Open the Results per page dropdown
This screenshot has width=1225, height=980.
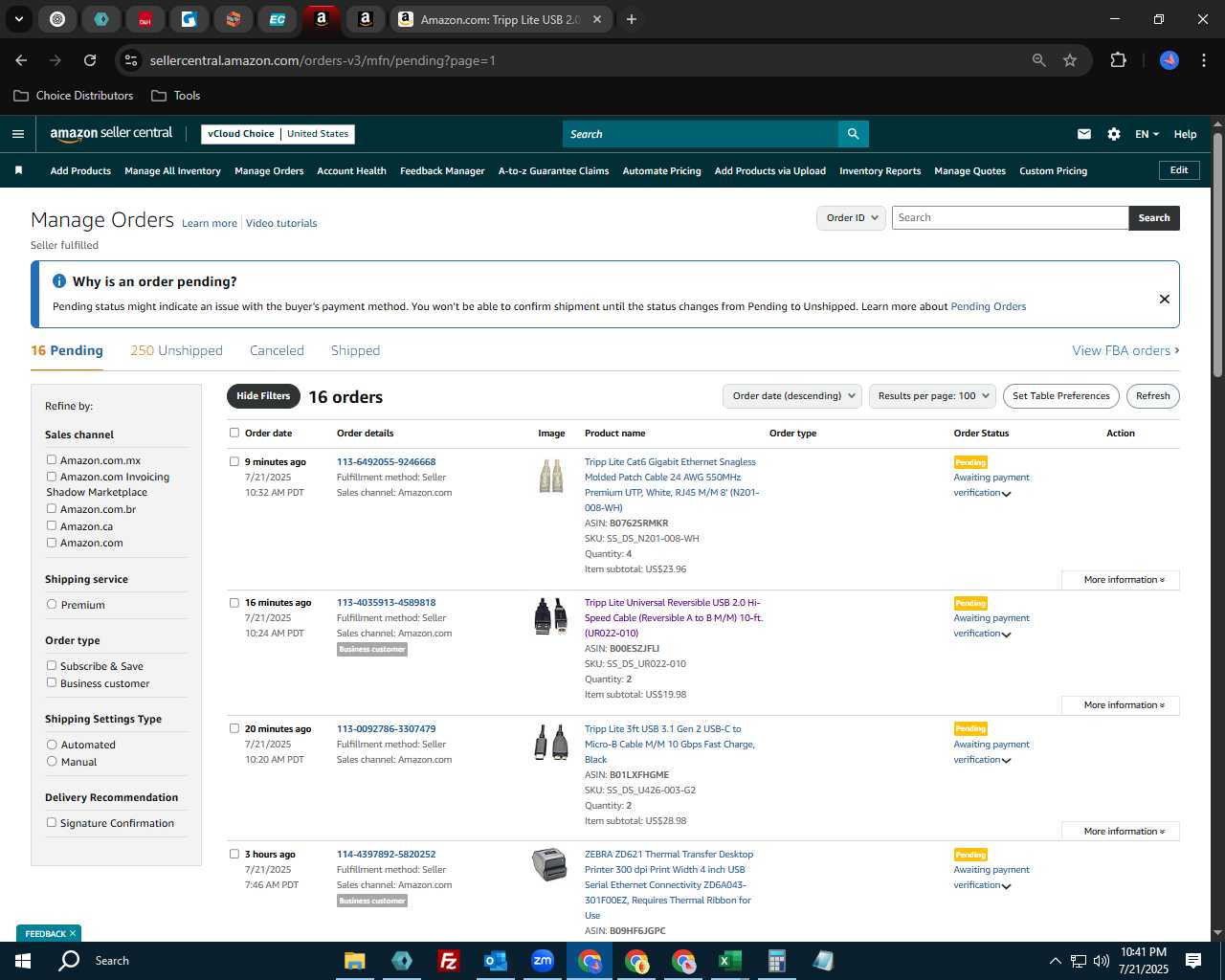[x=933, y=396]
